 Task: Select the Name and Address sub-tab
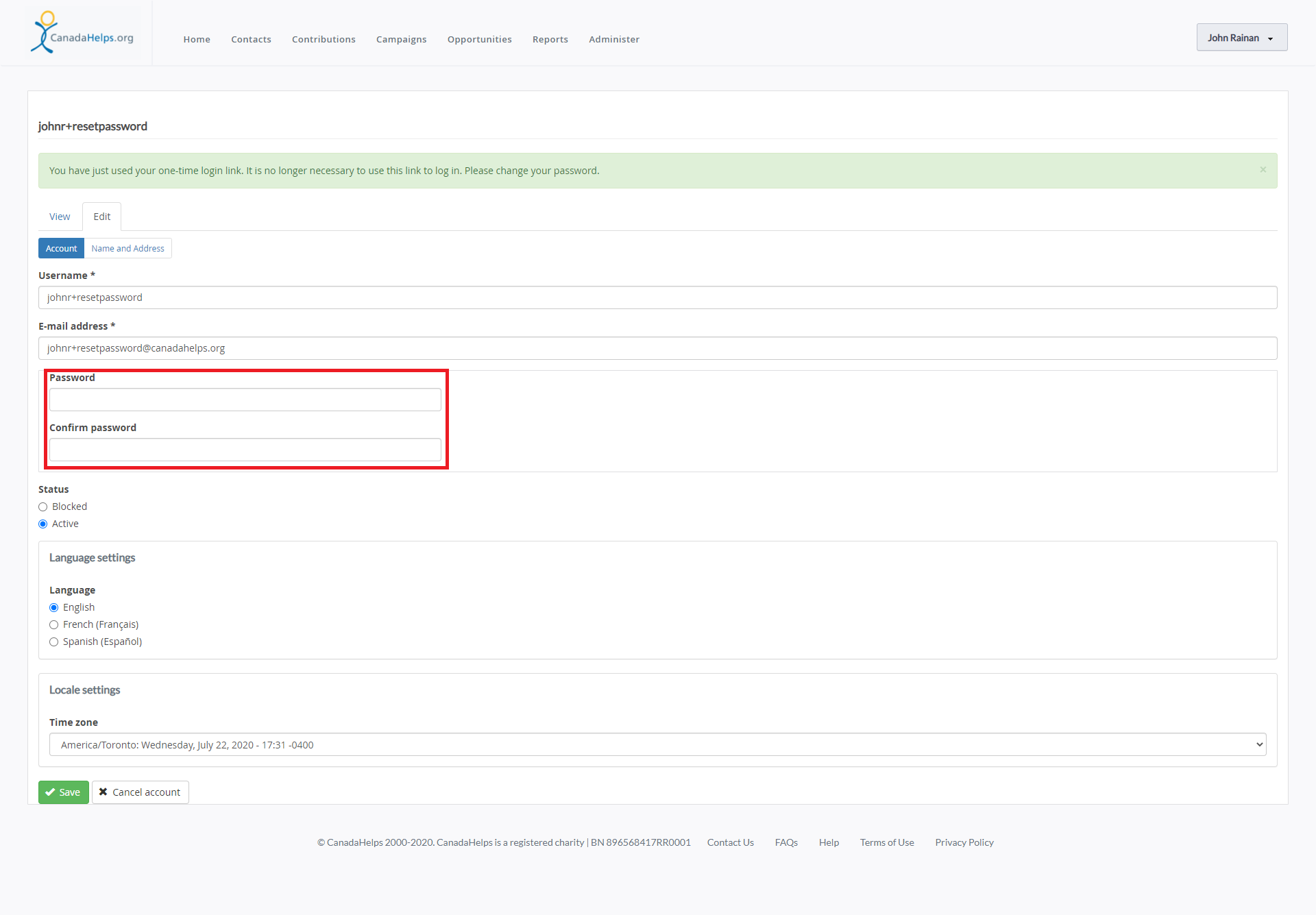(x=127, y=248)
